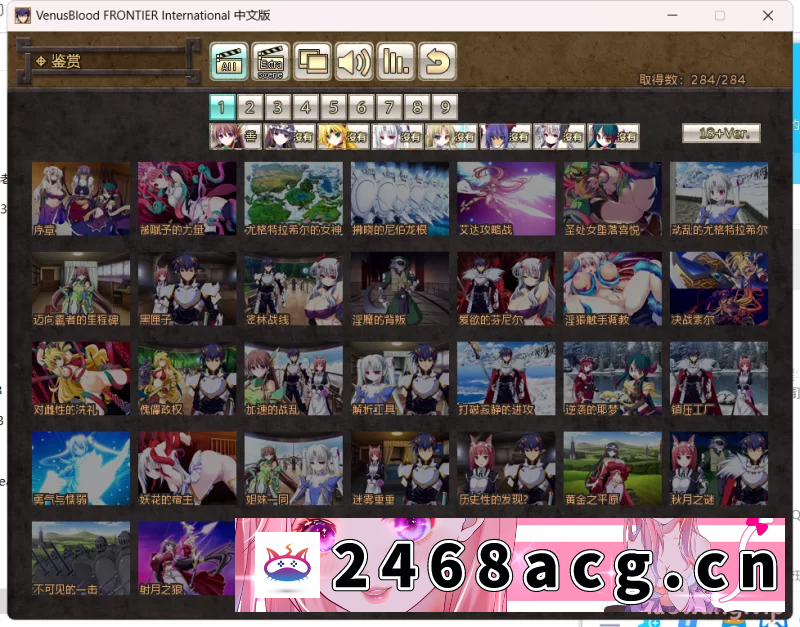Select the CG image gallery icon
This screenshot has height=627, width=800.
click(311, 60)
